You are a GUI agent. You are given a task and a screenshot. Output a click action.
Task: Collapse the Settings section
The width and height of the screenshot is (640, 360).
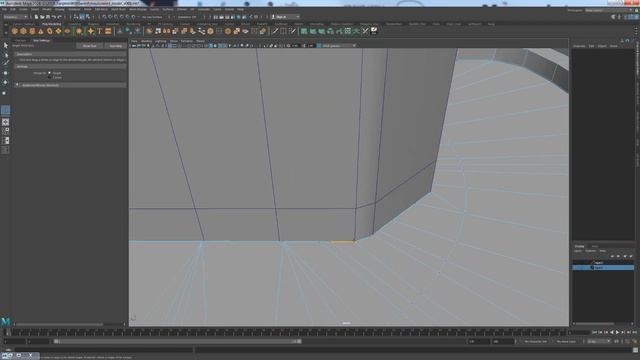point(70,67)
